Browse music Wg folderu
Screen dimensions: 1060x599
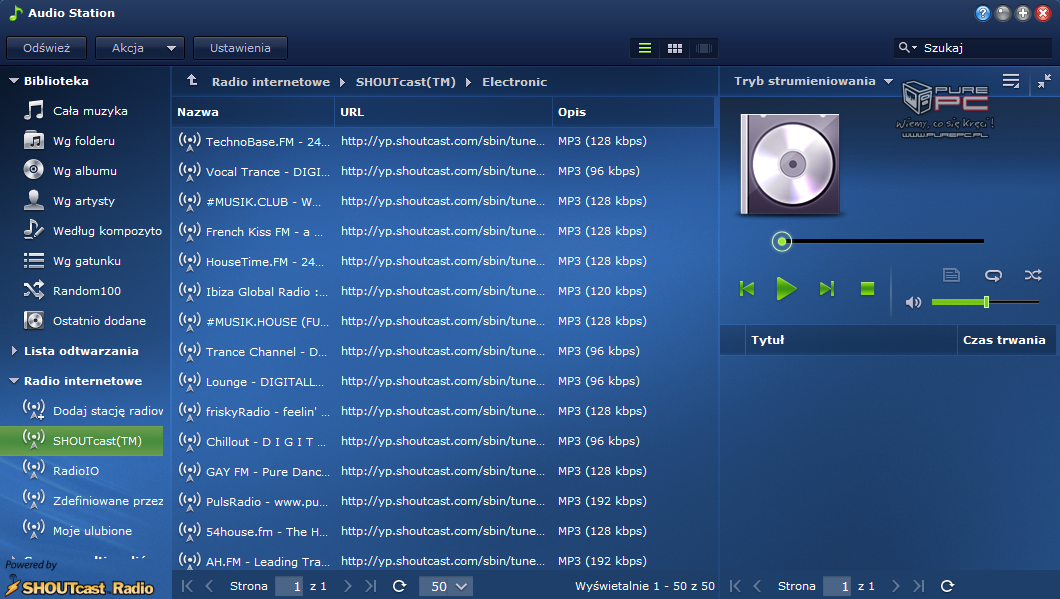click(82, 141)
